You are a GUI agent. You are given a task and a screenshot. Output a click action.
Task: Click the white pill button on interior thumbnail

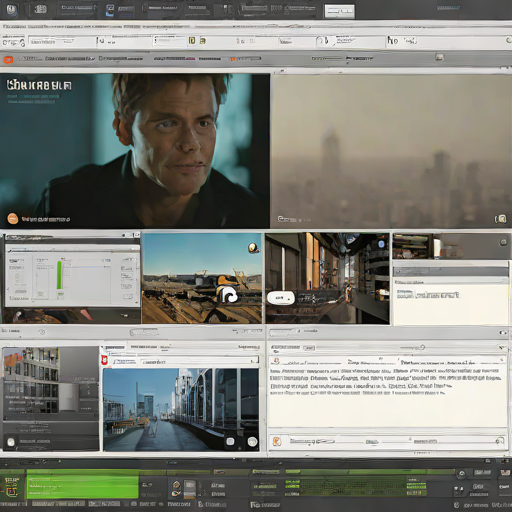point(281,298)
